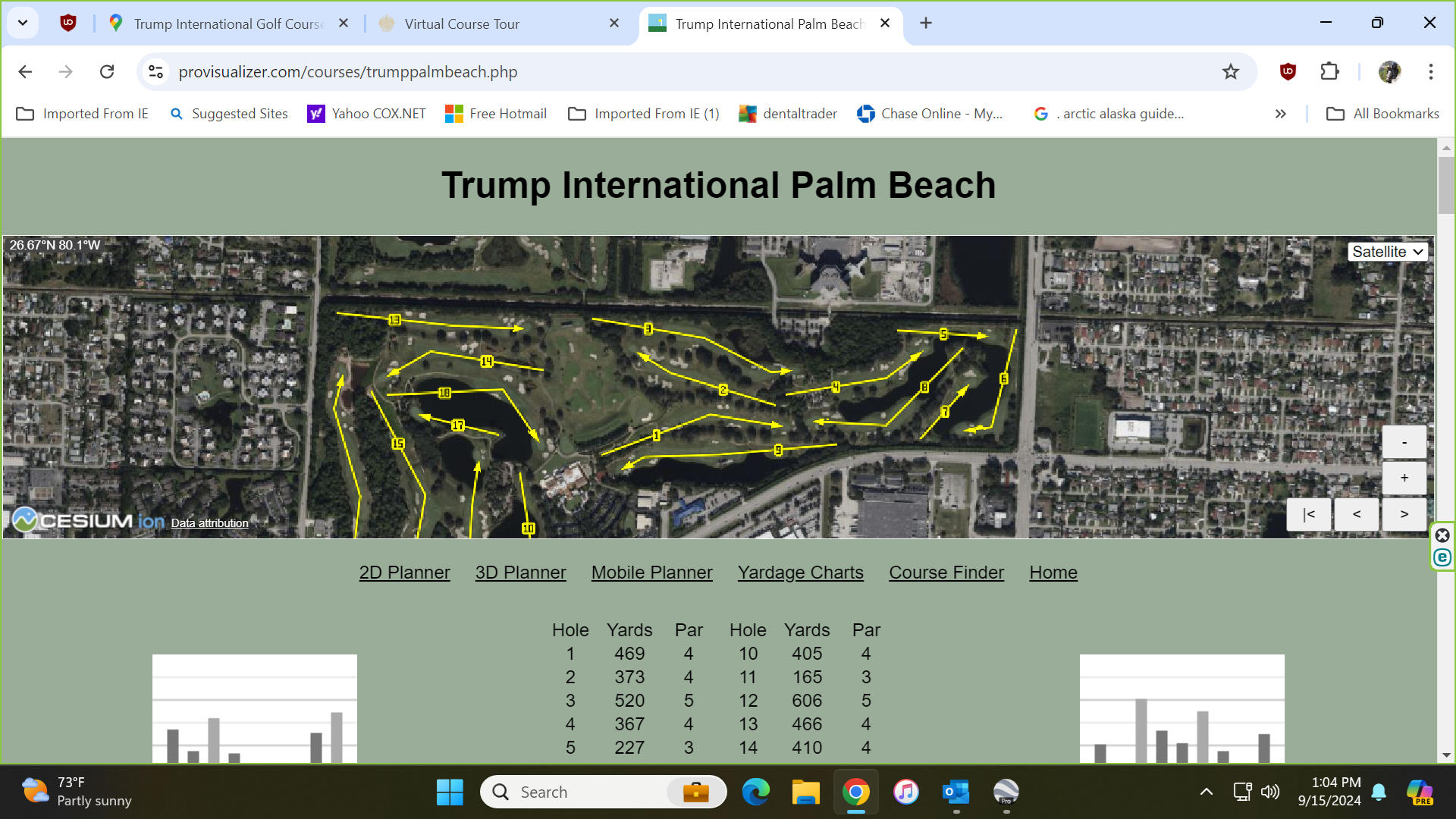This screenshot has height=819, width=1456.
Task: Click the map zoom in plus button
Action: (x=1404, y=478)
